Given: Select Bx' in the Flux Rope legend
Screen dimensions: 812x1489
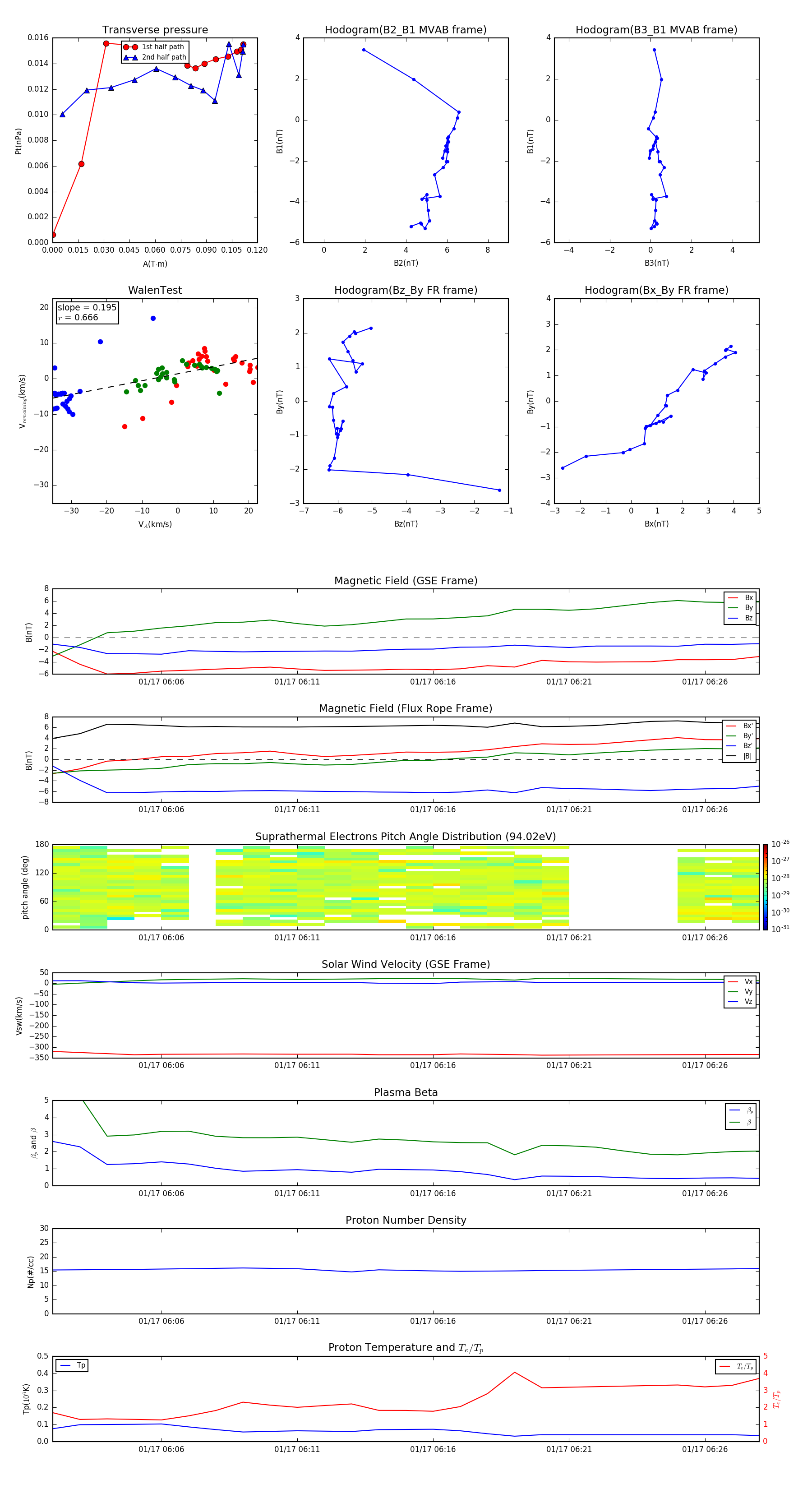Looking at the screenshot, I should (x=740, y=726).
